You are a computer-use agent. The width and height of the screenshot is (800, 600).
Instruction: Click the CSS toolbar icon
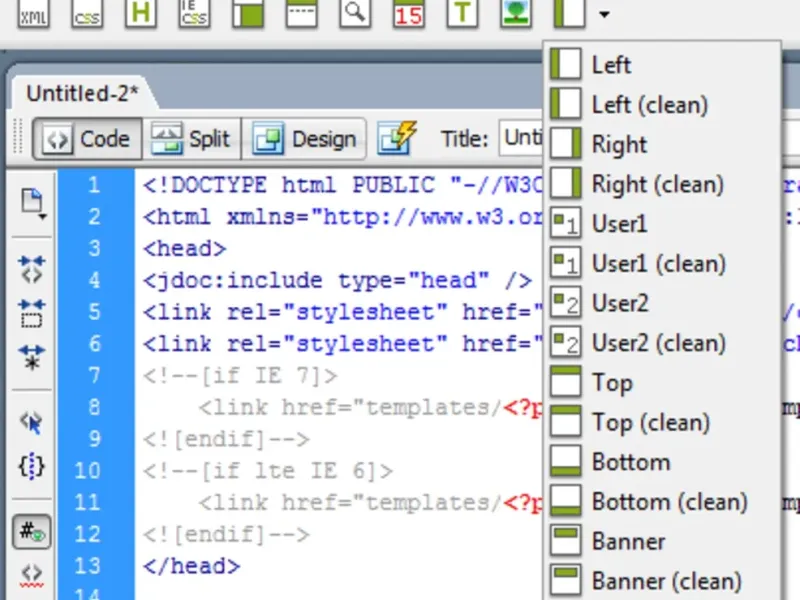click(x=87, y=14)
